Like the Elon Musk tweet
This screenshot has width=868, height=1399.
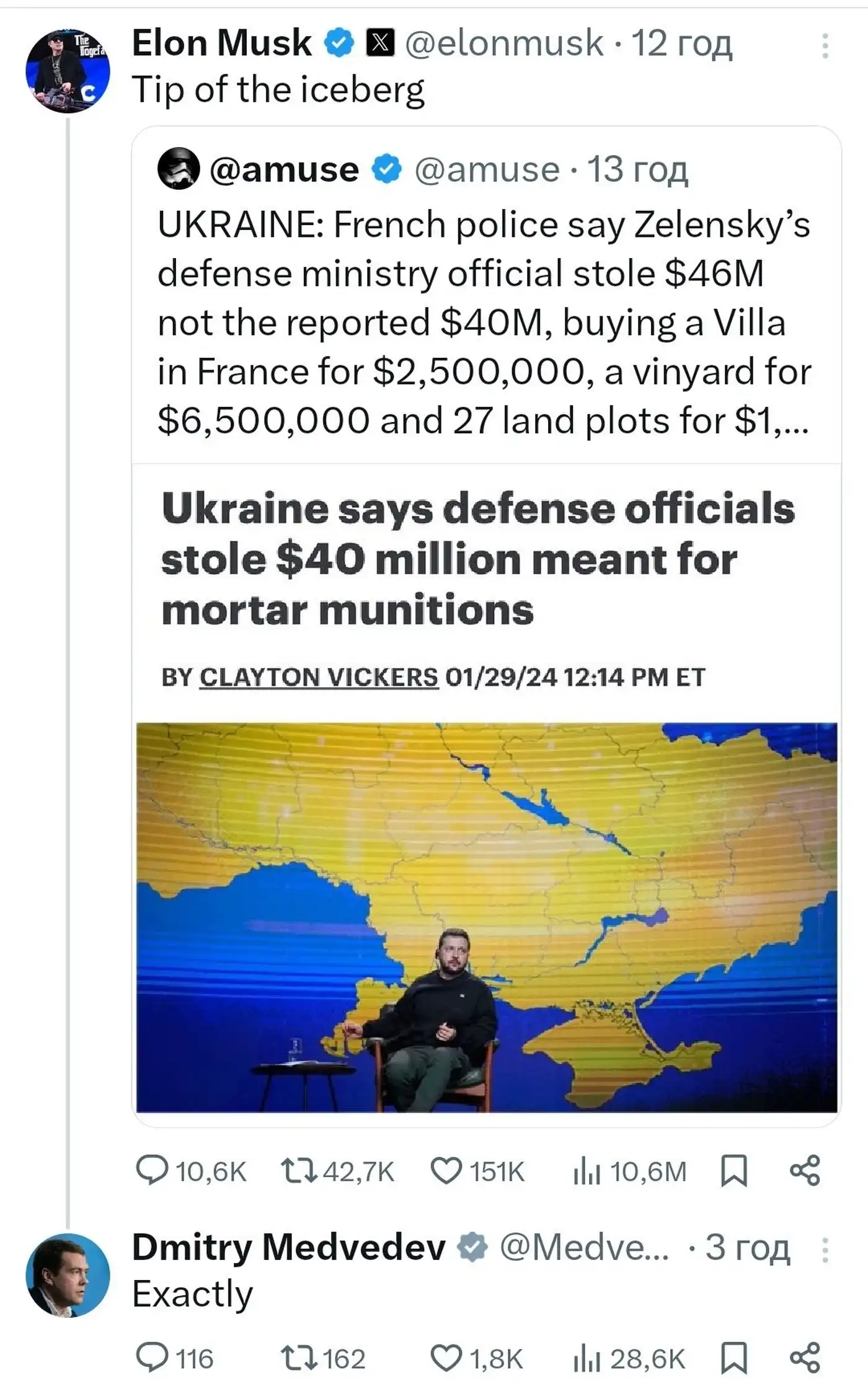point(446,1171)
